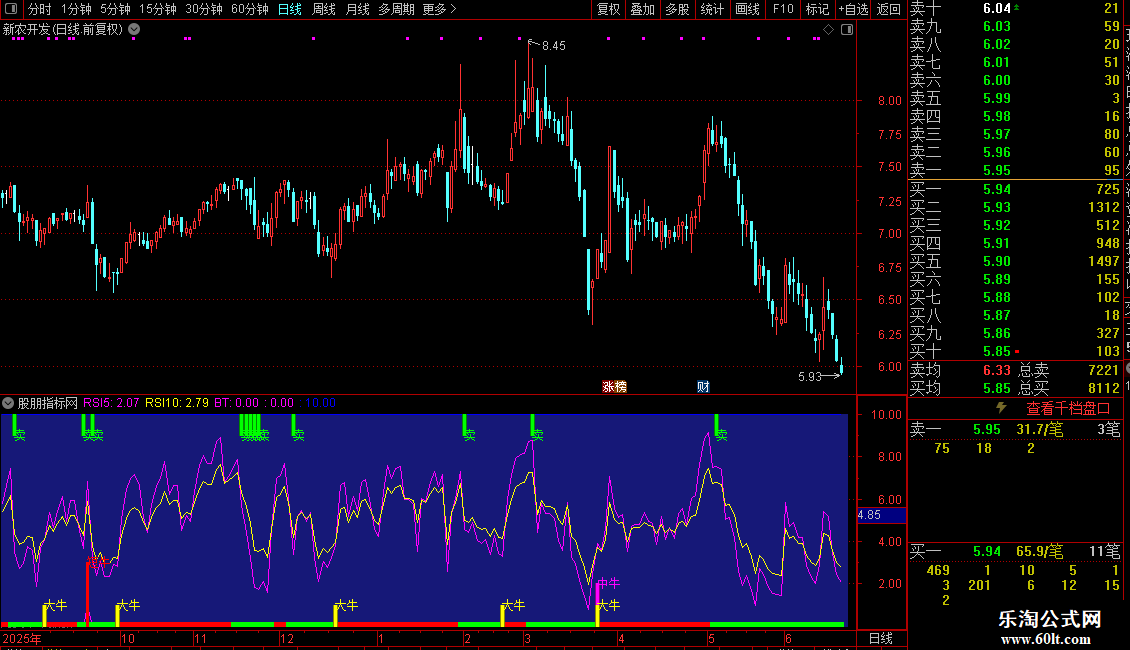Click the 买均 5.85 value
Screen dimensions: 1130x650
point(997,388)
